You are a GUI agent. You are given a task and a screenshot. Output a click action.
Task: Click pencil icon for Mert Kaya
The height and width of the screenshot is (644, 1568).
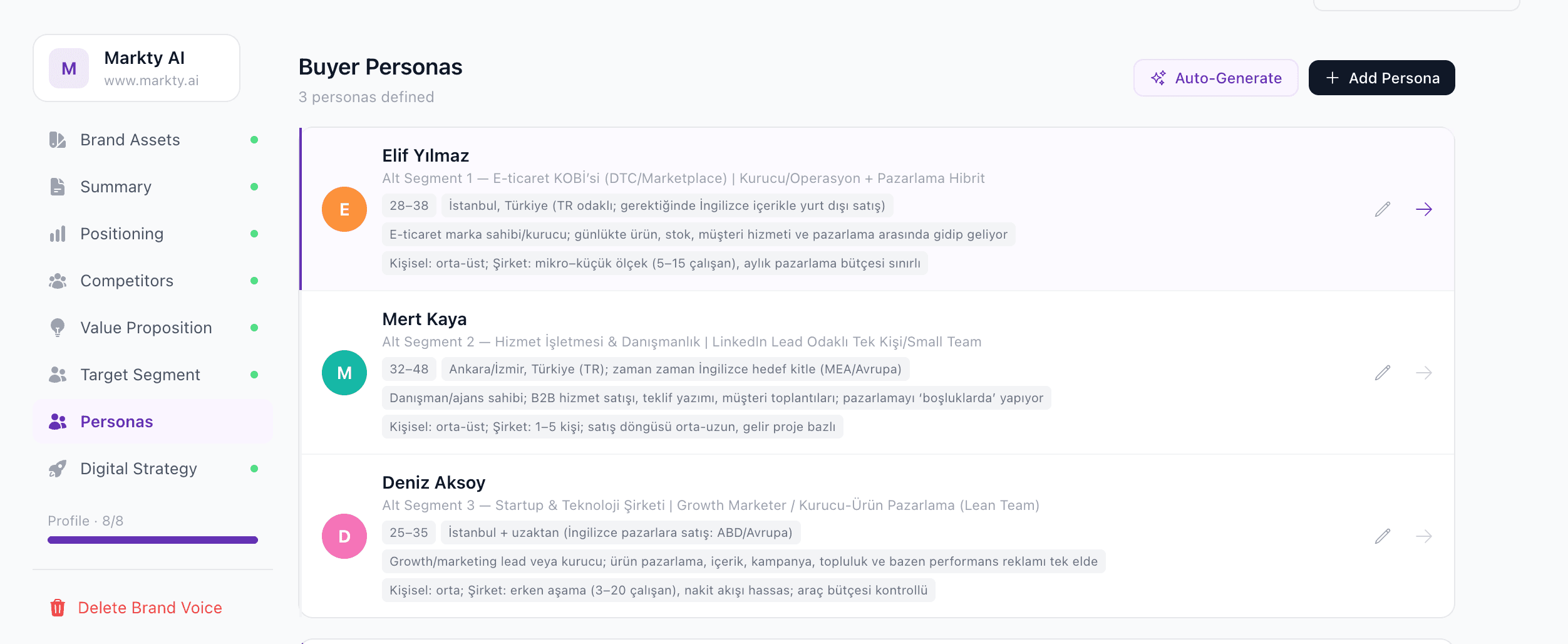click(x=1383, y=373)
